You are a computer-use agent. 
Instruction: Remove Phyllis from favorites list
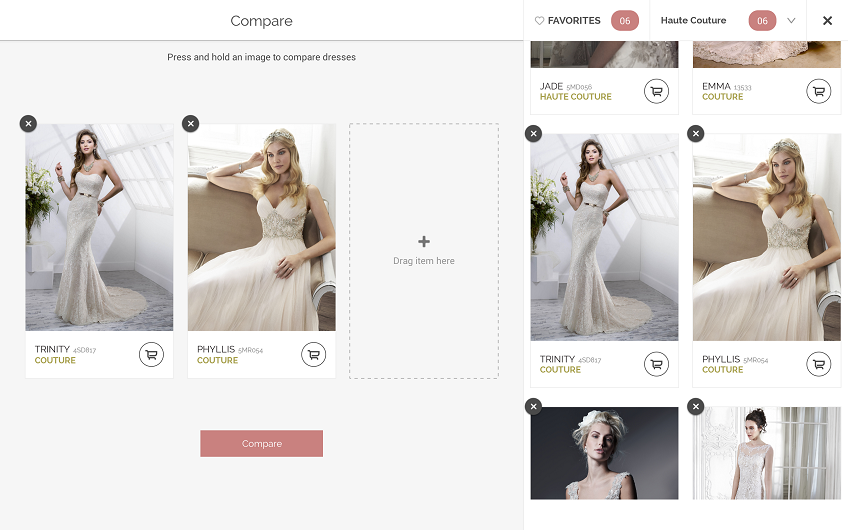pyautogui.click(x=696, y=134)
